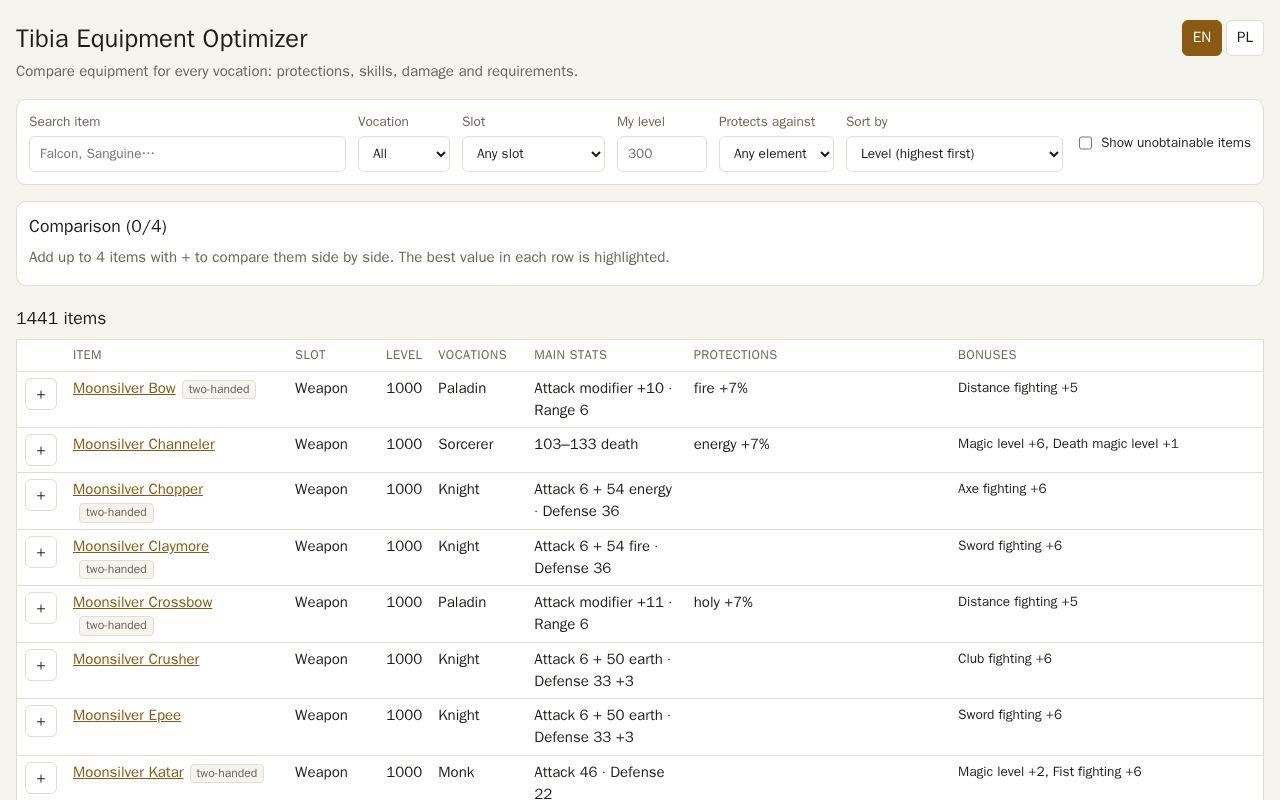
Task: Add Moonsilver Katar with its plus button
Action: click(x=41, y=778)
